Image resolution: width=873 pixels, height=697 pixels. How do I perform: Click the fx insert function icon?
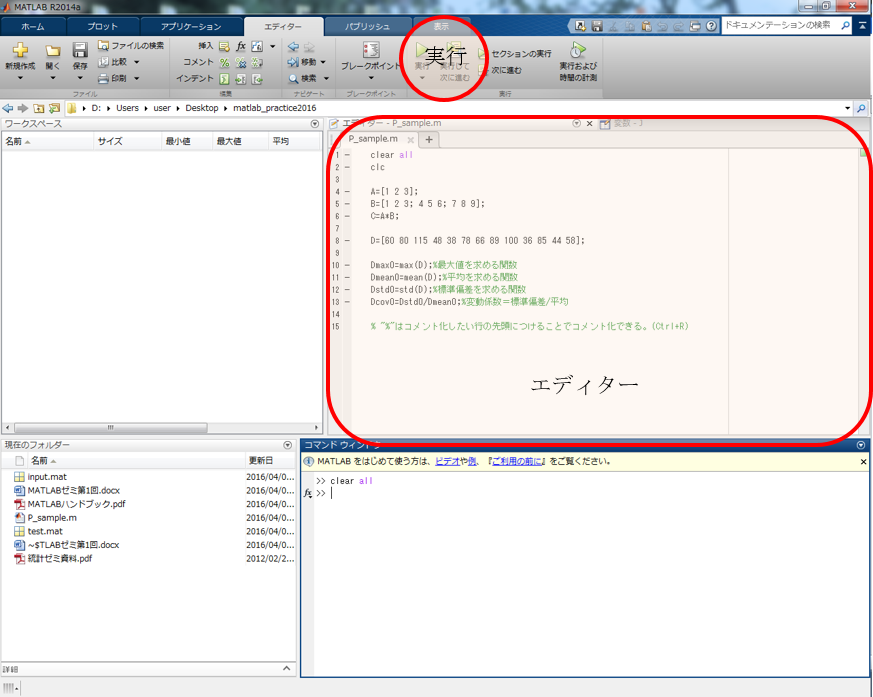(x=241, y=46)
